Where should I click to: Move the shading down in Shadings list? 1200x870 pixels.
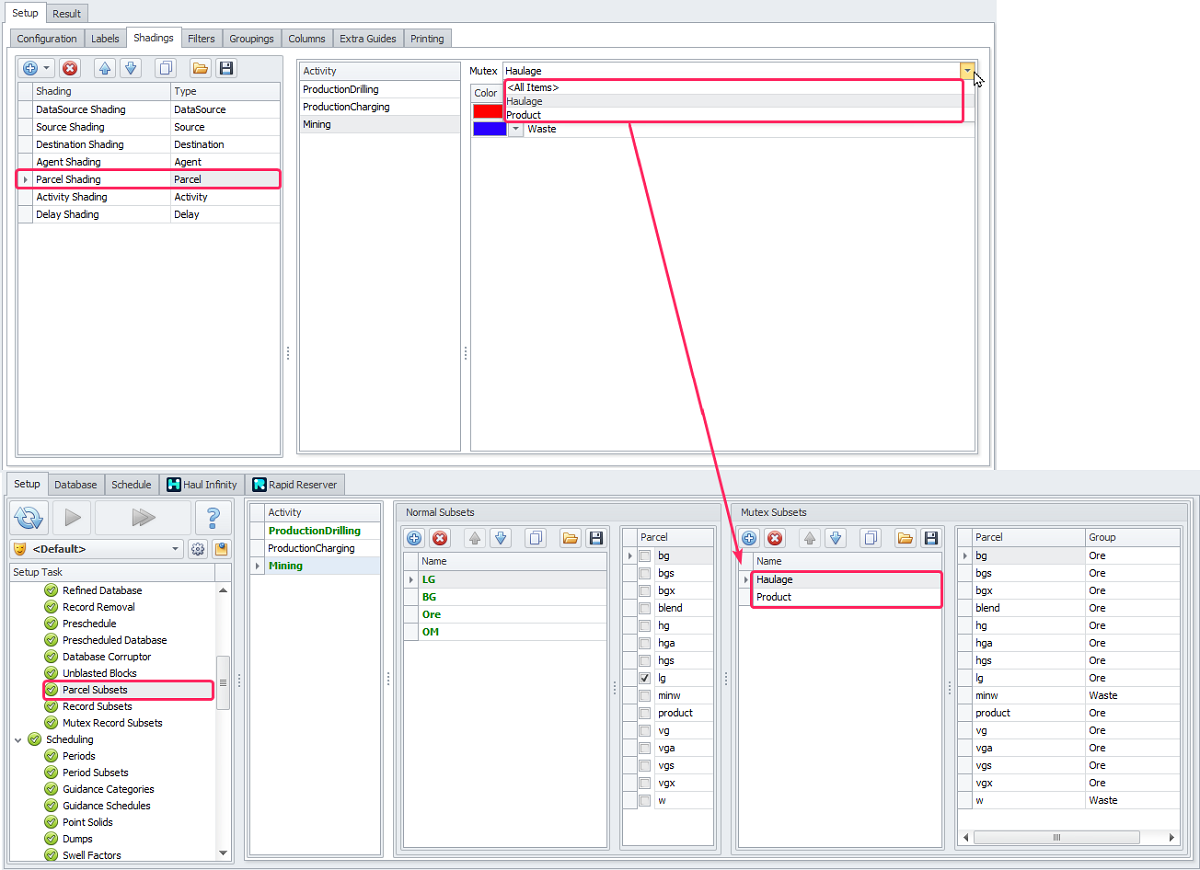point(131,68)
